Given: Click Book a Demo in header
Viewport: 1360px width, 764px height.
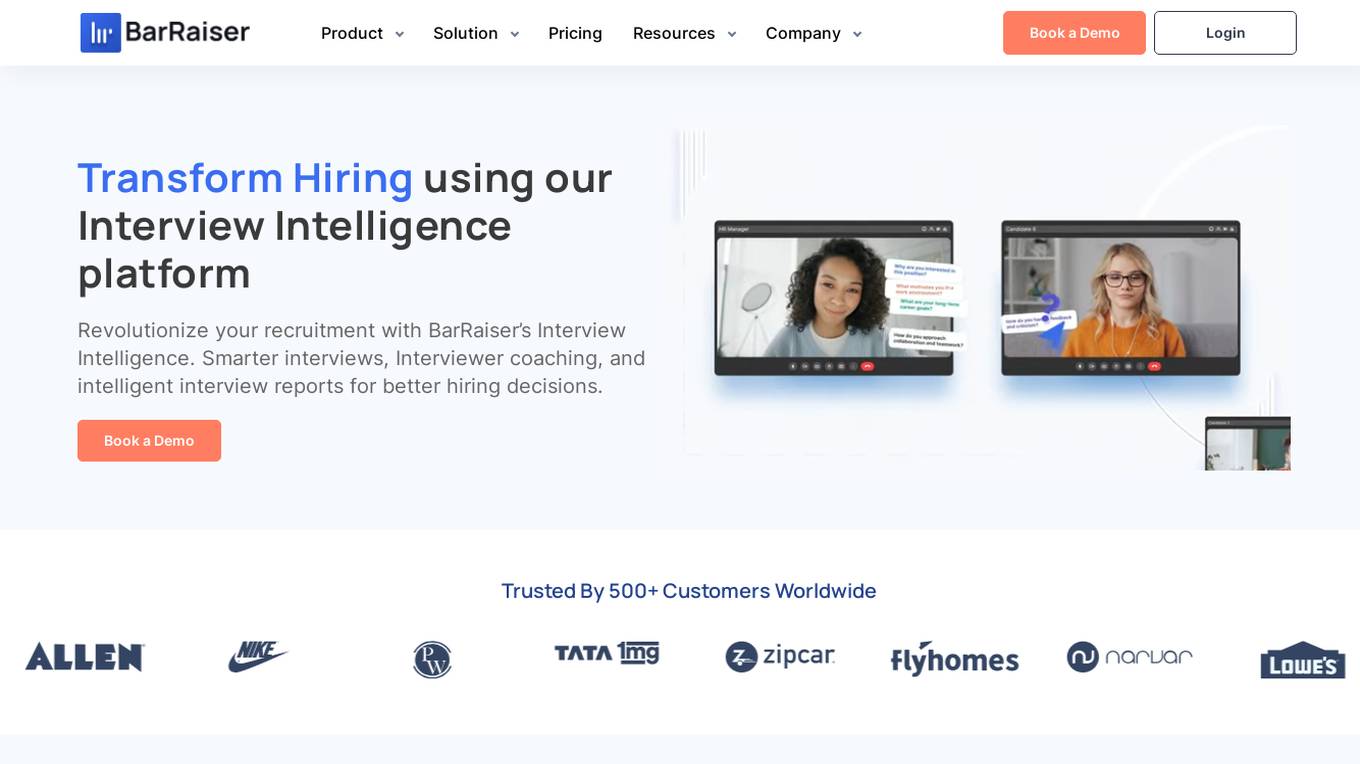Looking at the screenshot, I should coord(1074,33).
